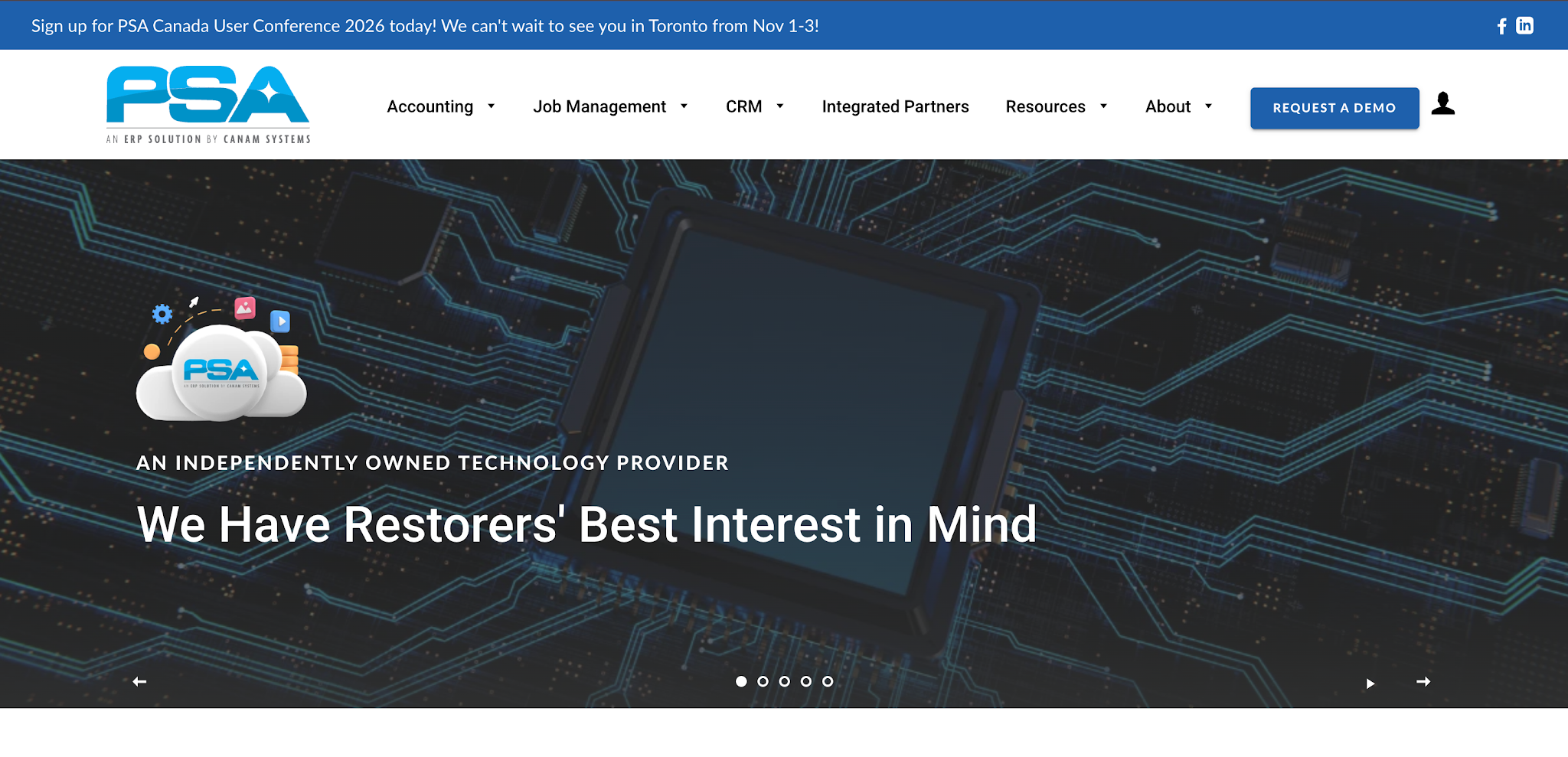Expand the Accounting dropdown arrow
This screenshot has width=1568, height=757.
point(492,106)
